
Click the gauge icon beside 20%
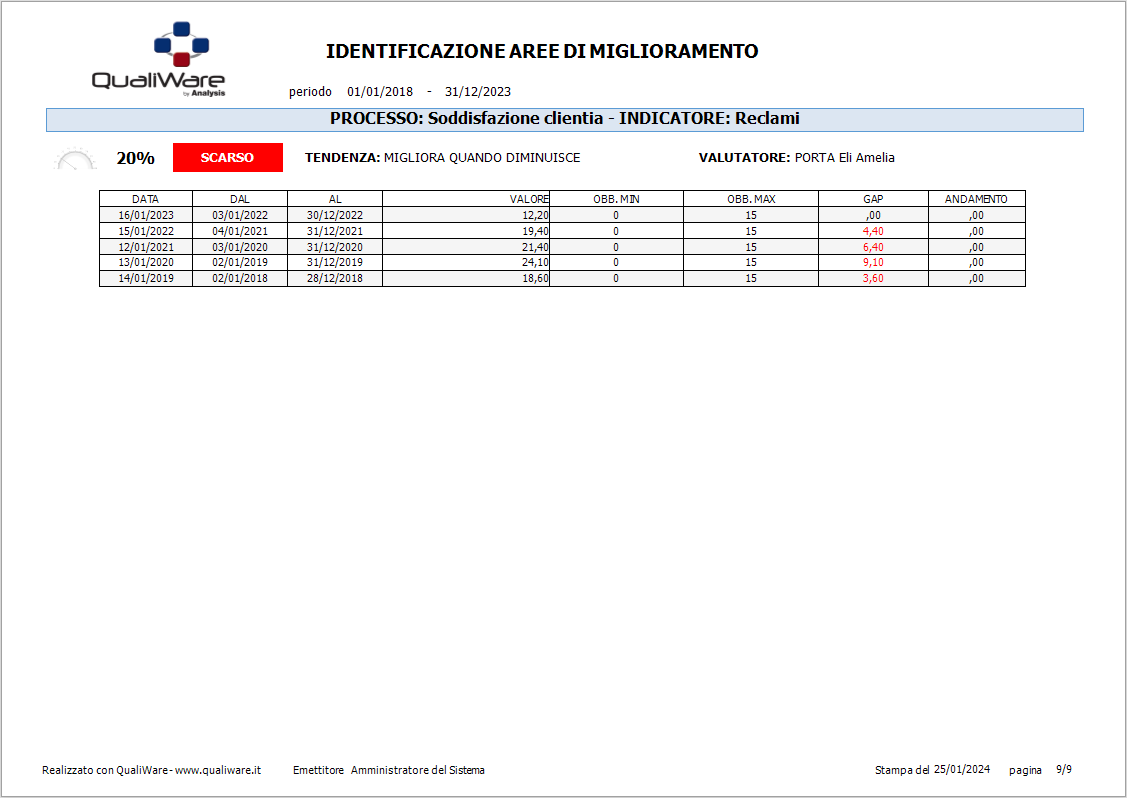pos(75,159)
